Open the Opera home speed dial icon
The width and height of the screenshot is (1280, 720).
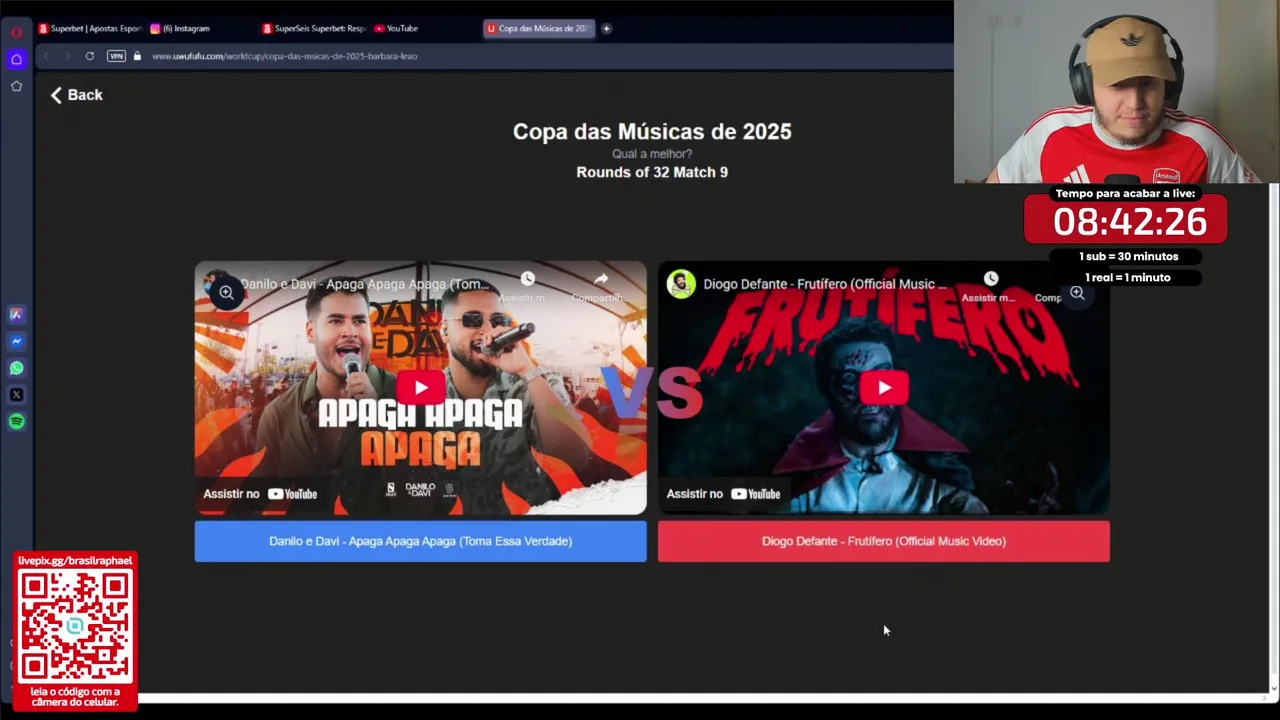pos(16,60)
